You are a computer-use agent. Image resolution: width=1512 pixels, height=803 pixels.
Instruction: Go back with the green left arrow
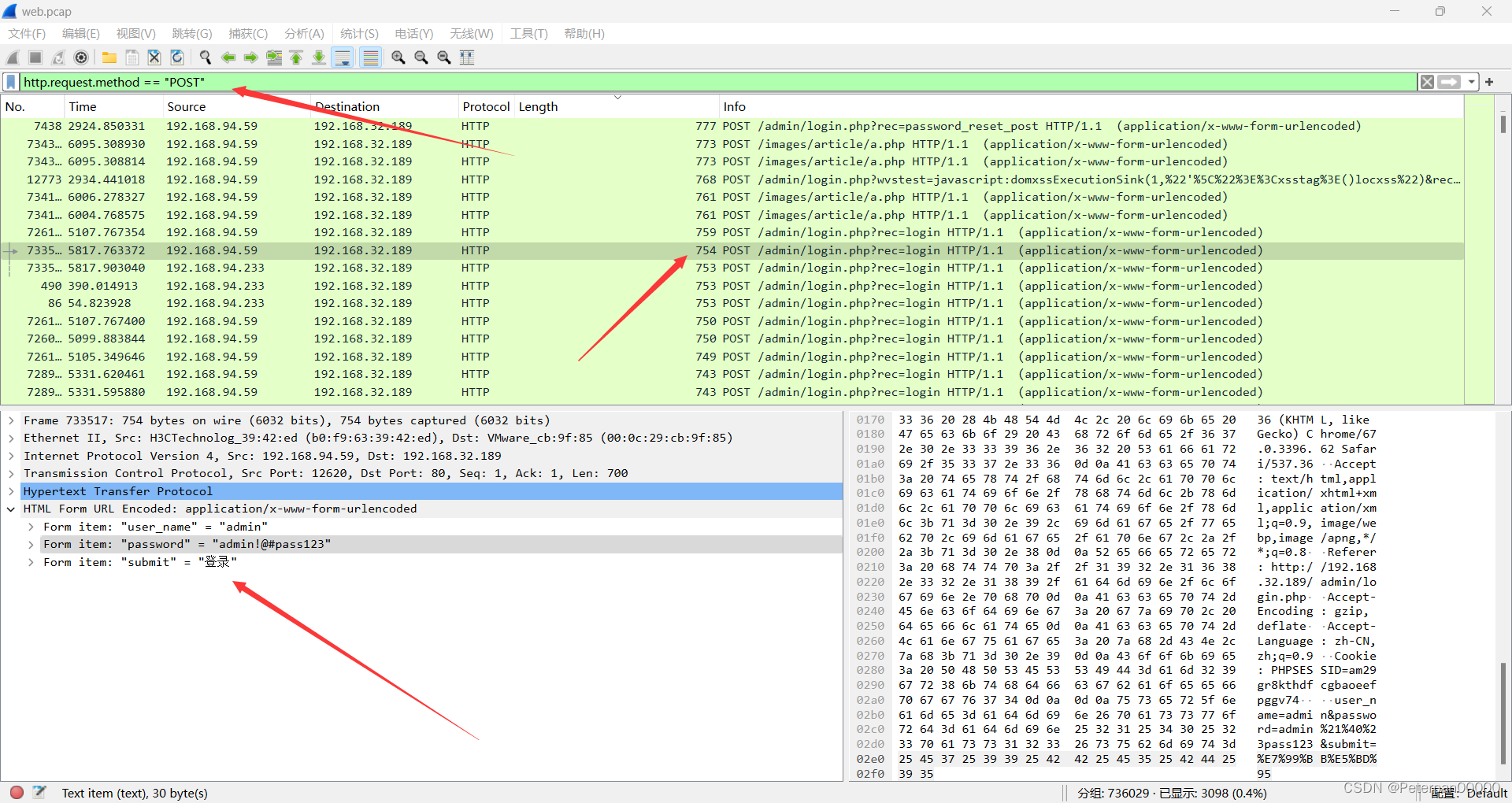(228, 57)
